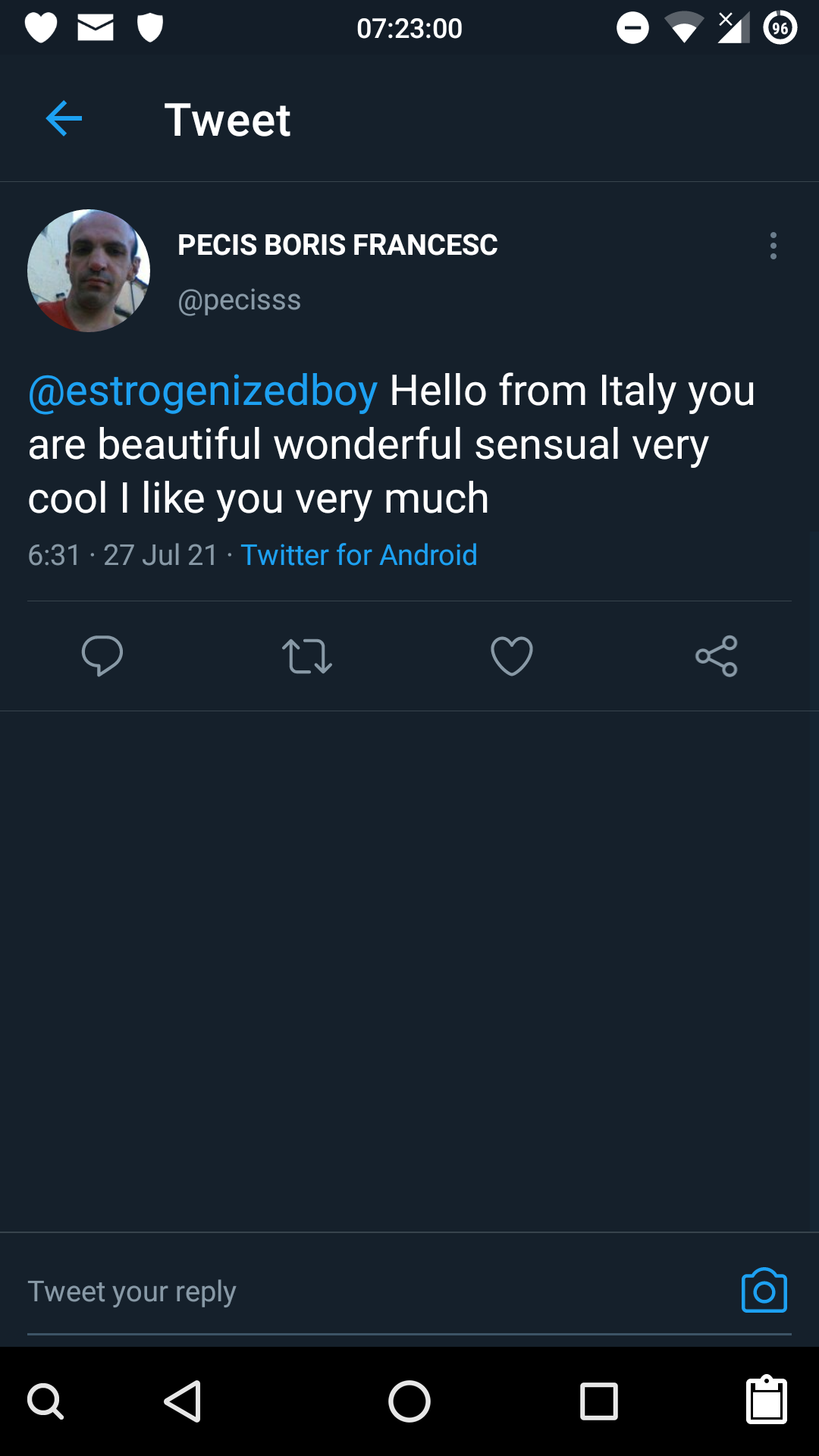Like the tweet with the heart icon

pyautogui.click(x=512, y=656)
